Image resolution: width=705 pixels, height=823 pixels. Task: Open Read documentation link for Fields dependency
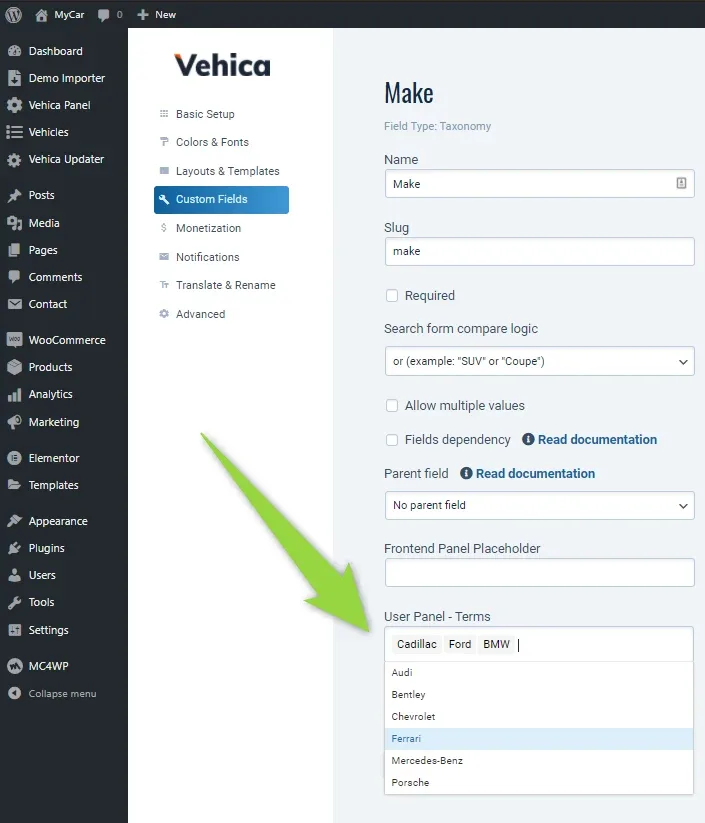(x=597, y=439)
